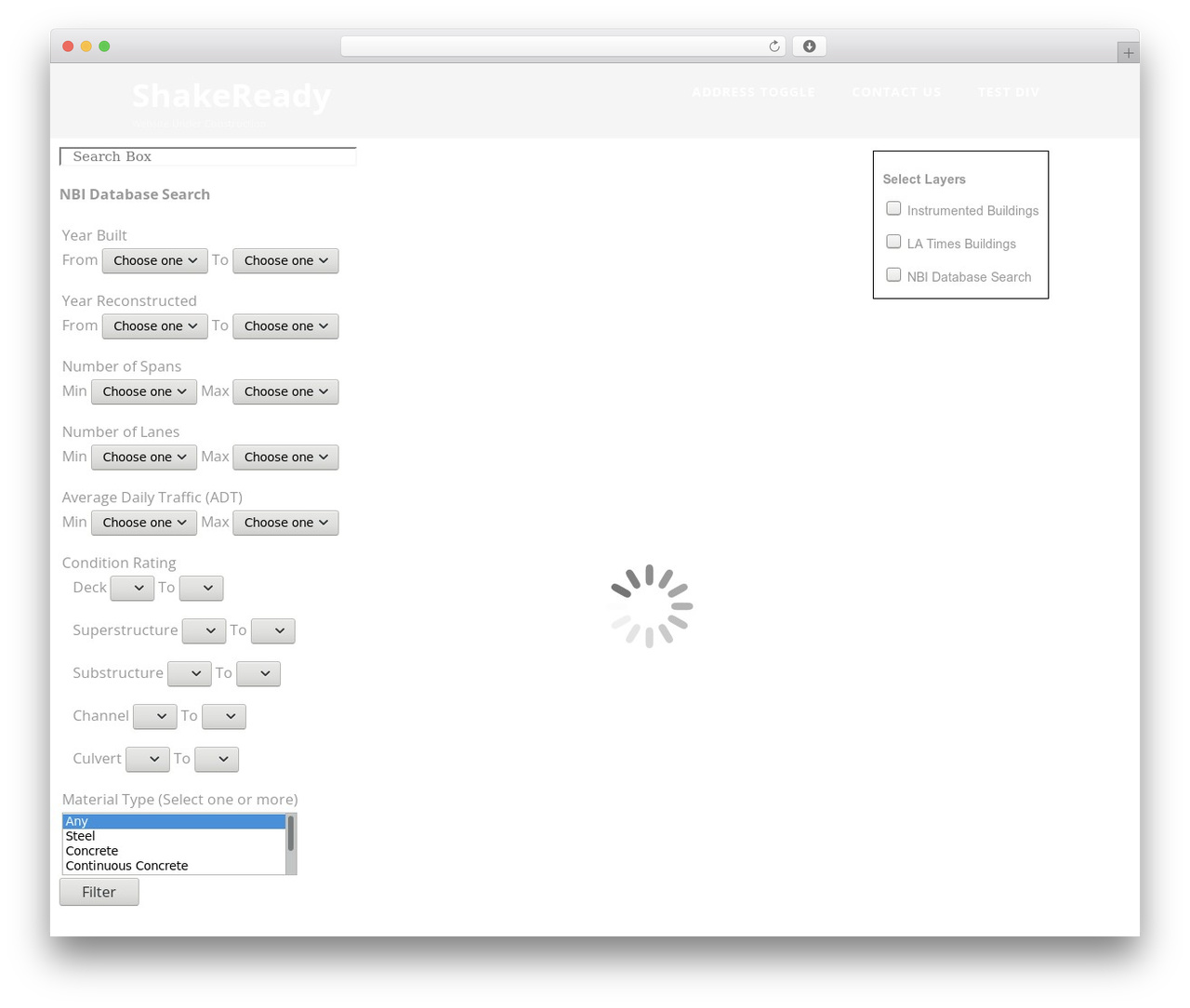
Task: Click the browser download icon
Action: pos(809,46)
